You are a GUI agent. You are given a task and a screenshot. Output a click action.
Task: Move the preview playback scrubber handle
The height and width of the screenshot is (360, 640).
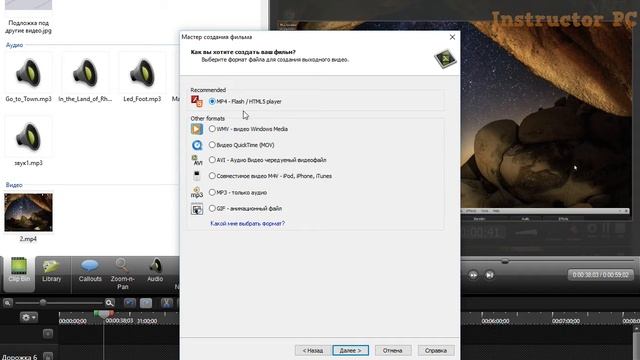tap(505, 261)
